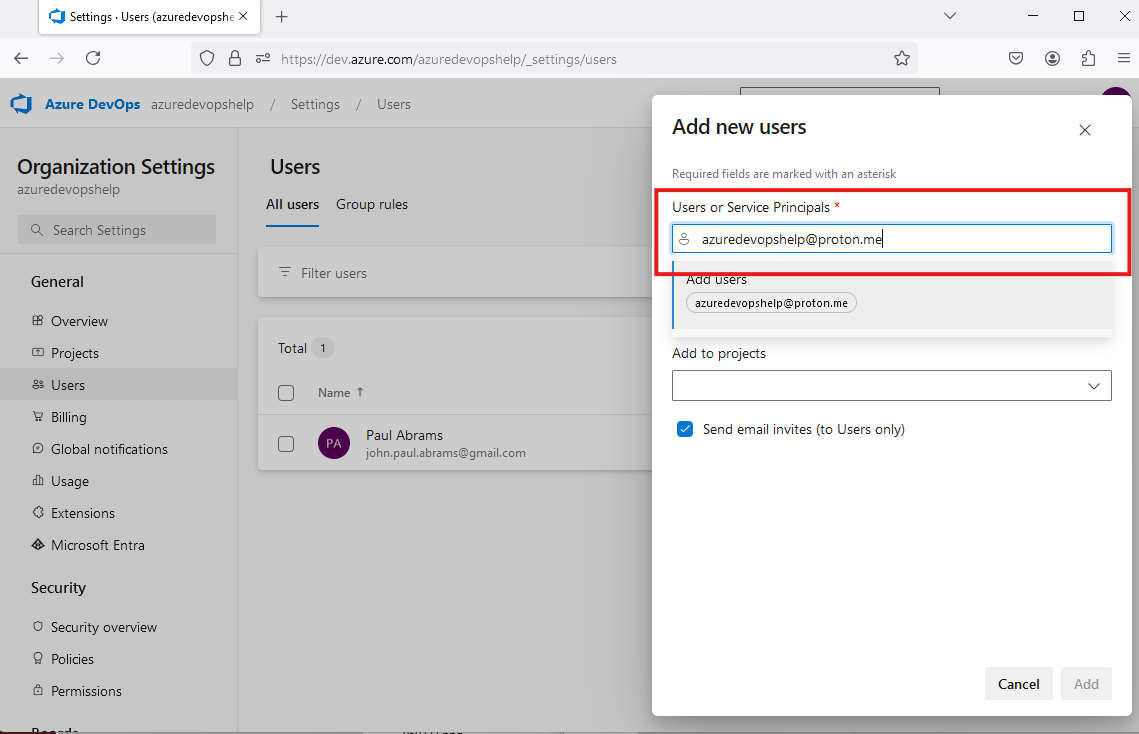Viewport: 1139px width, 734px height.
Task: Sort users by the Name column
Action: pyautogui.click(x=340, y=392)
